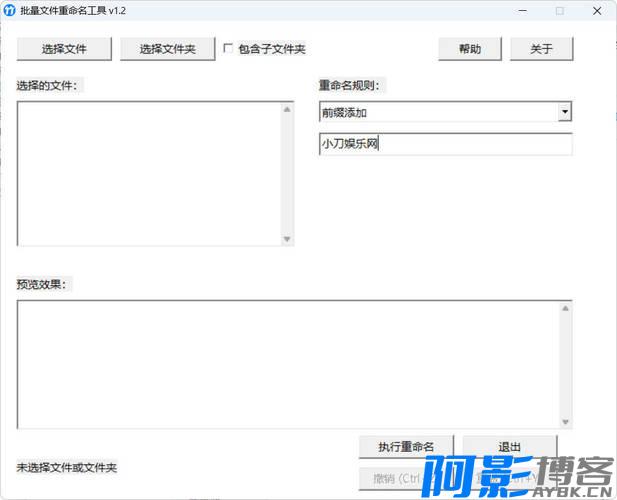Open the 帮助 help dialog
The width and height of the screenshot is (617, 500).
(x=470, y=48)
